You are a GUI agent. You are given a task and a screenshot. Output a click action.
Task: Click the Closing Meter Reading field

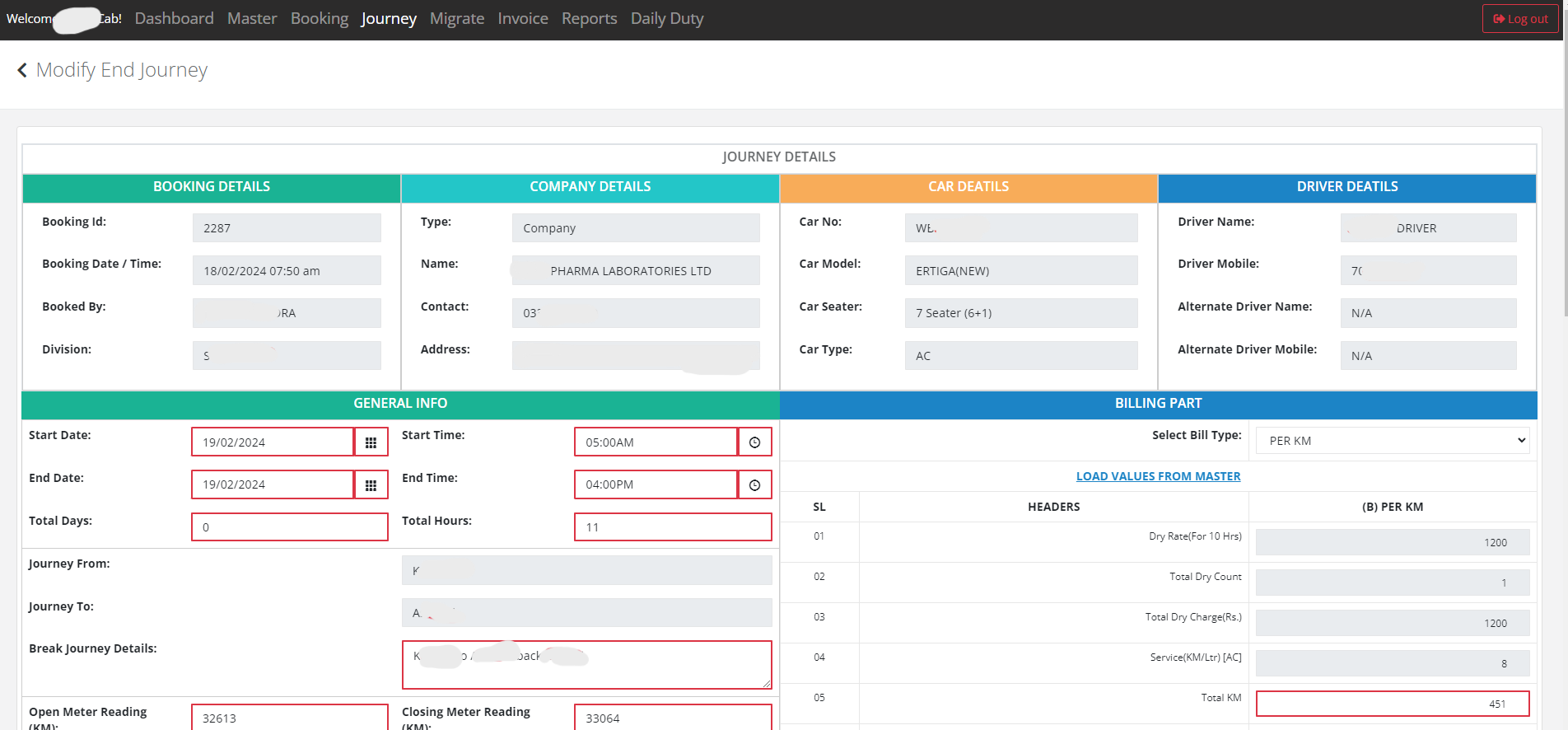tap(673, 717)
